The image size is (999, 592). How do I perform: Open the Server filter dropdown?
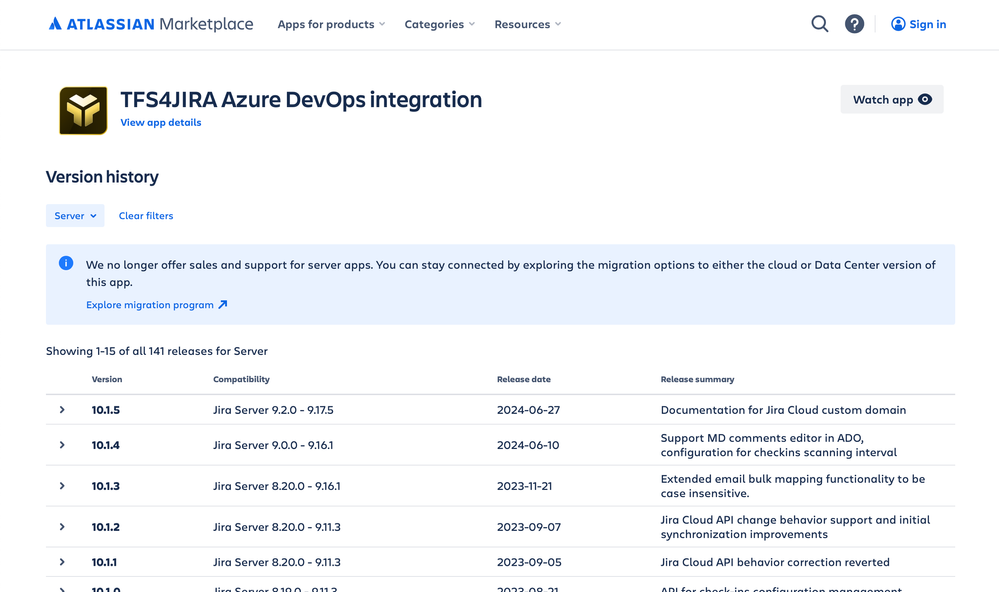pyautogui.click(x=75, y=215)
